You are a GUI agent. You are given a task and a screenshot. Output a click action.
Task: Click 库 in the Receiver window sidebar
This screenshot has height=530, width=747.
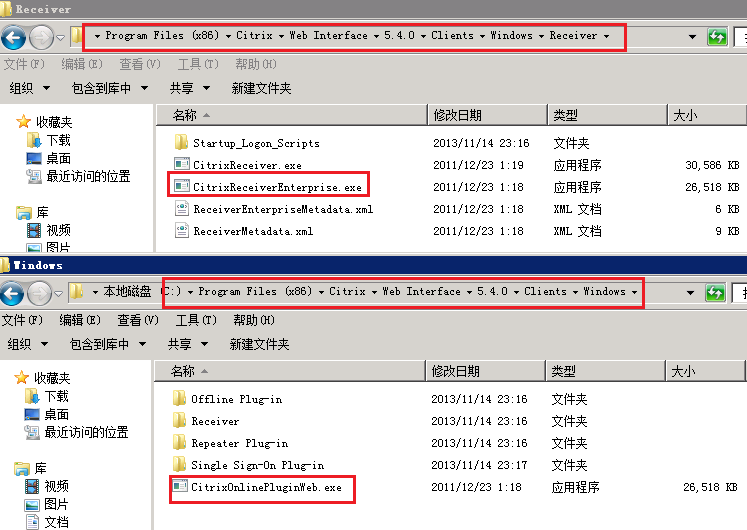point(42,212)
